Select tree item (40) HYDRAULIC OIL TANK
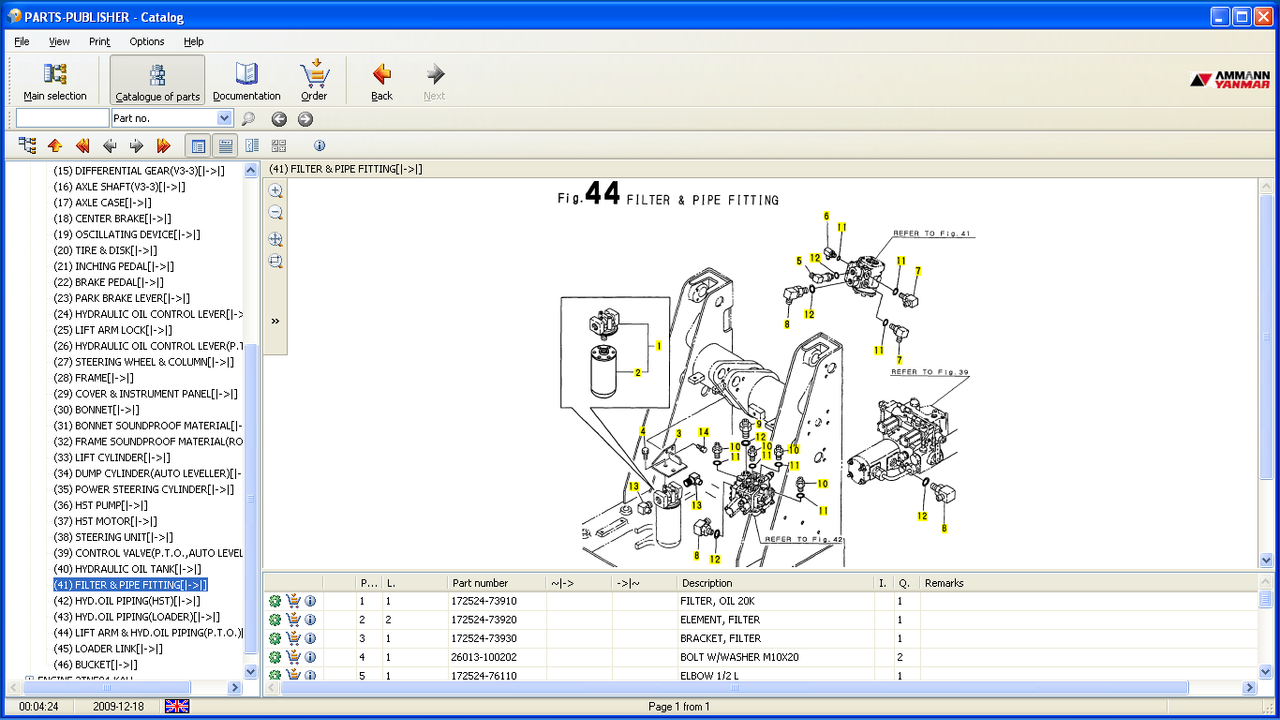Viewport: 1280px width, 720px height. click(x=127, y=569)
